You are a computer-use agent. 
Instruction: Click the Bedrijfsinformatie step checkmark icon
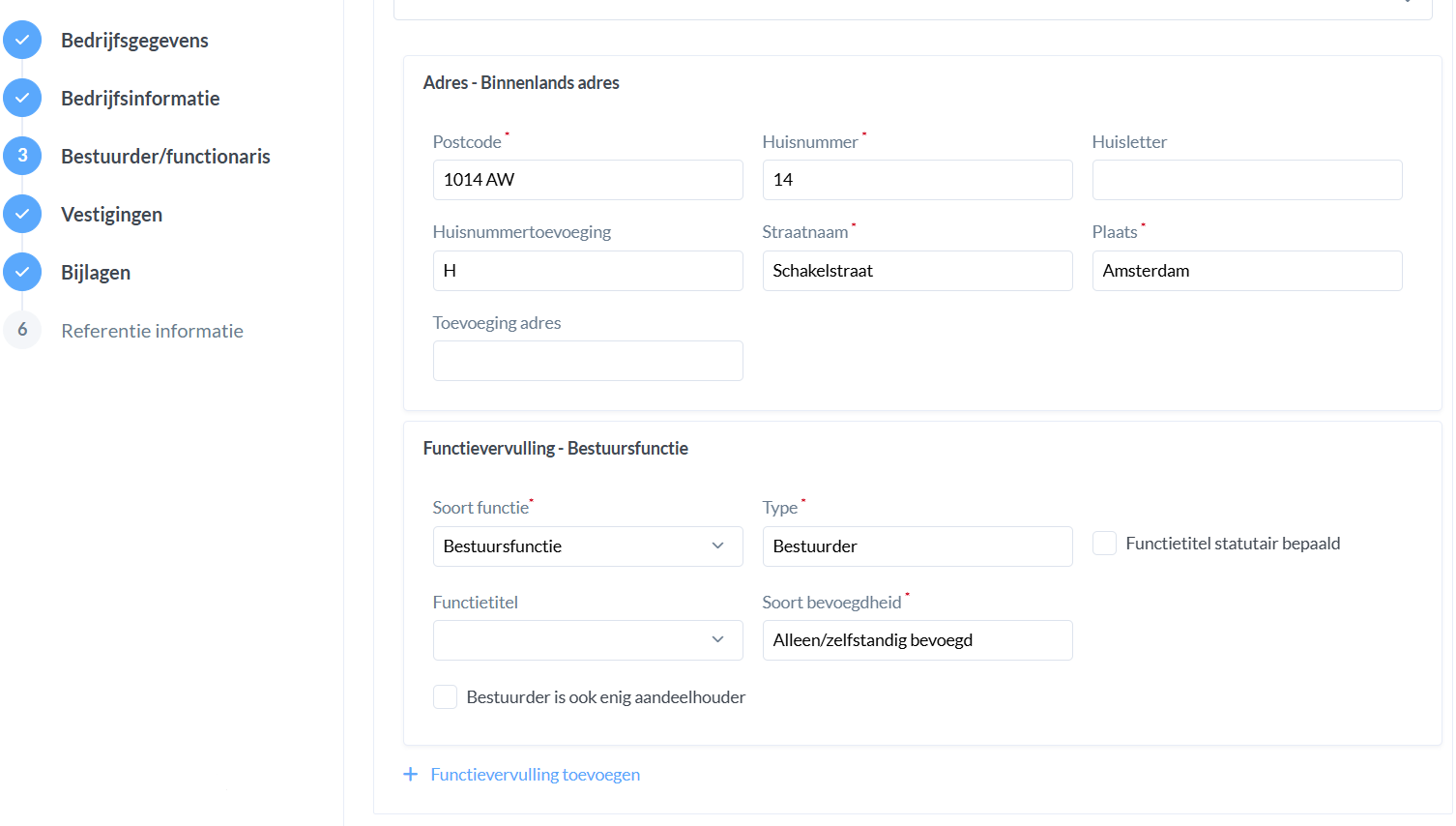[x=22, y=98]
